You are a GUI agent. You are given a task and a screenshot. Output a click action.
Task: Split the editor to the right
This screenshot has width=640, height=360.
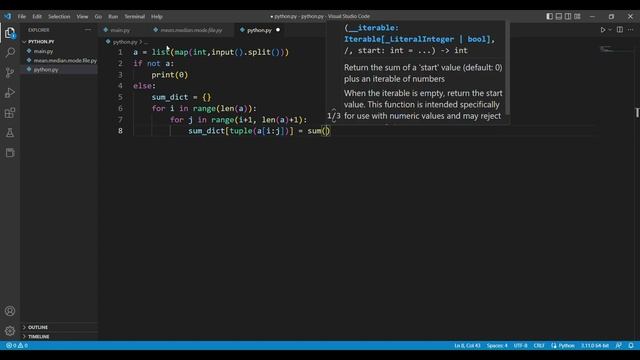pos(620,30)
